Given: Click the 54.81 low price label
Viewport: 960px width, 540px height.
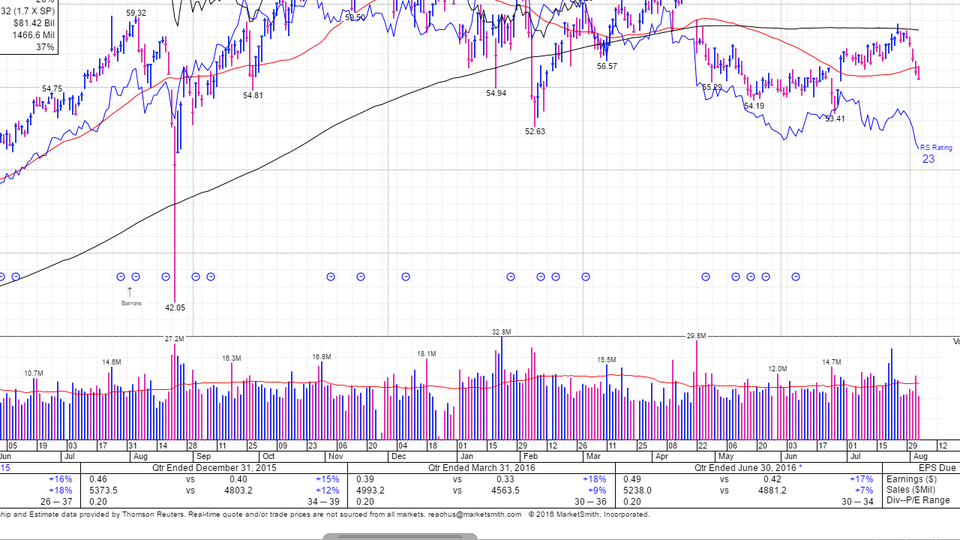Looking at the screenshot, I should click(253, 96).
